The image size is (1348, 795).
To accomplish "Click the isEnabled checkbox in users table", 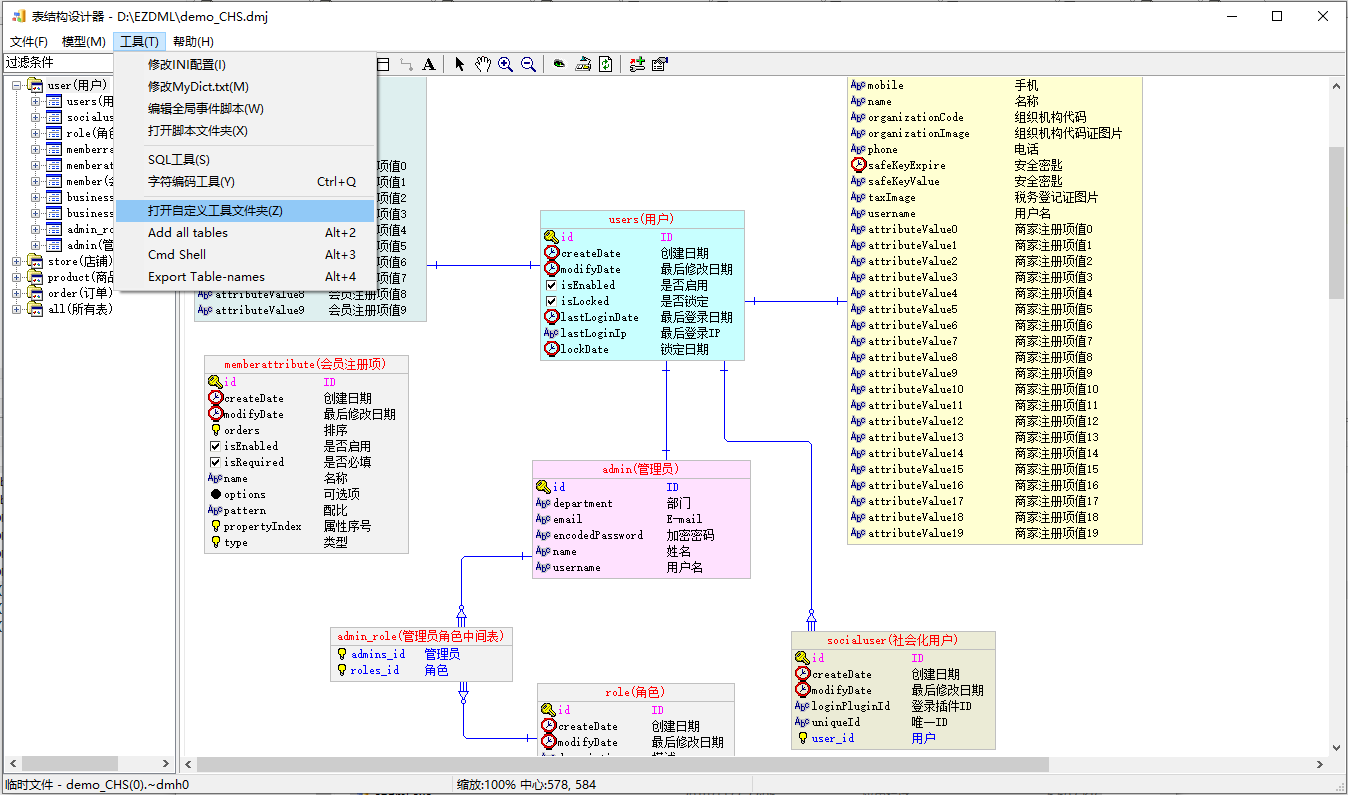I will [x=551, y=285].
